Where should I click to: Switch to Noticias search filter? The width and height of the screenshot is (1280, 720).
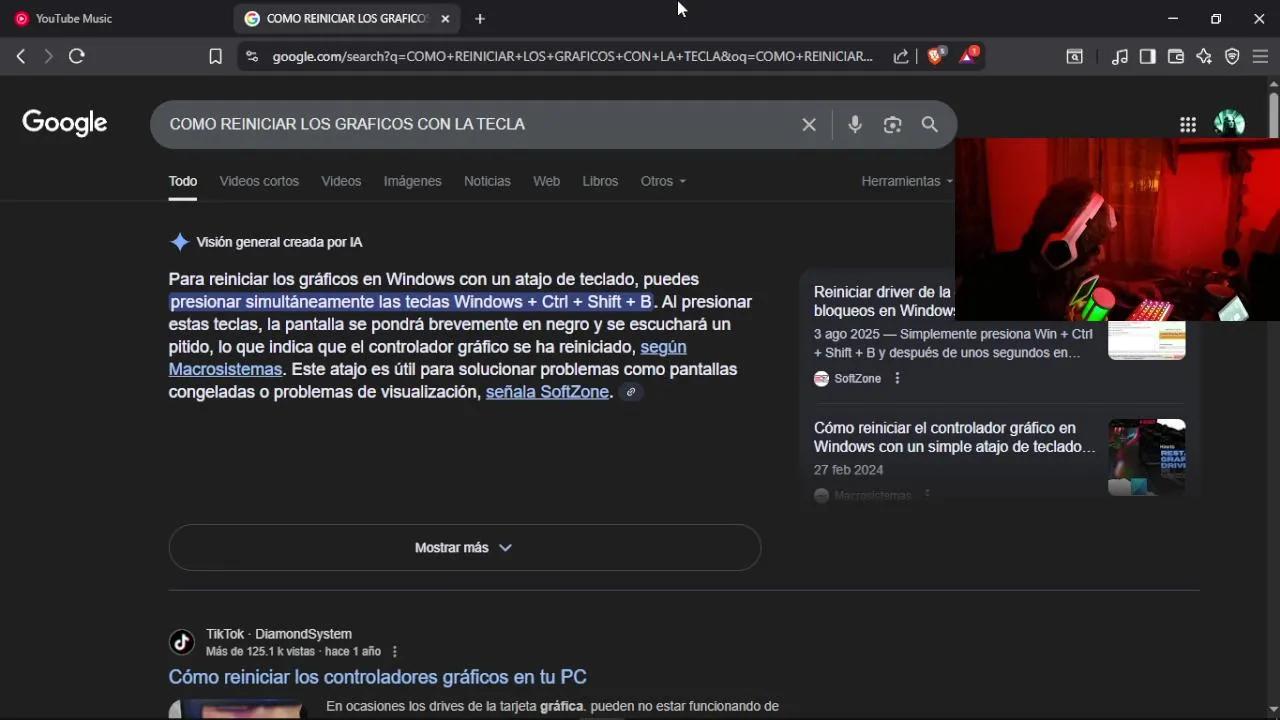click(x=487, y=181)
